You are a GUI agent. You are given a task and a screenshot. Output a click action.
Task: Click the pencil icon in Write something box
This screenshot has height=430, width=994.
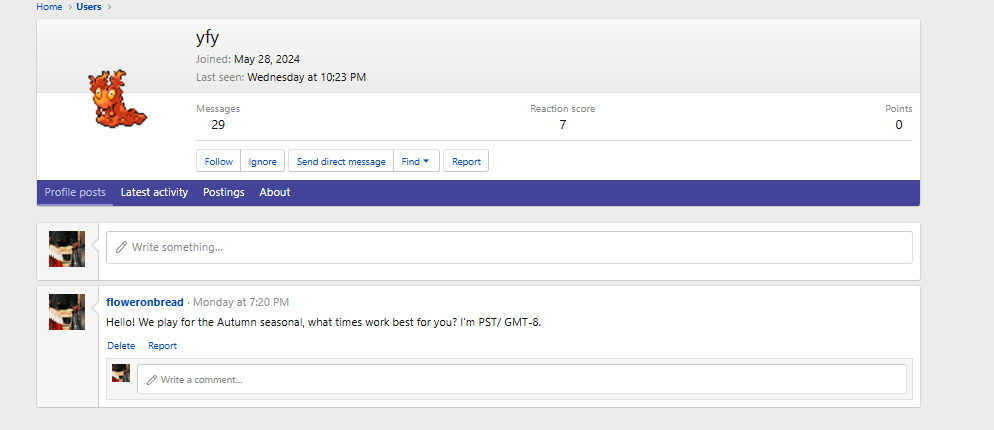pyautogui.click(x=122, y=247)
